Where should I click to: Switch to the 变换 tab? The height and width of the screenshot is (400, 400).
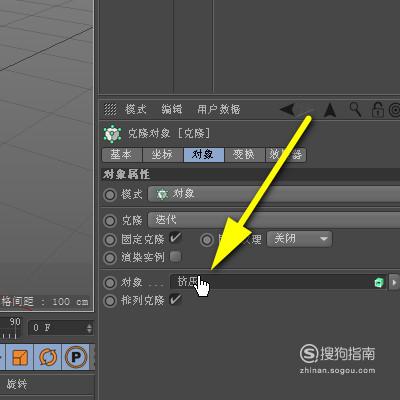click(x=245, y=155)
